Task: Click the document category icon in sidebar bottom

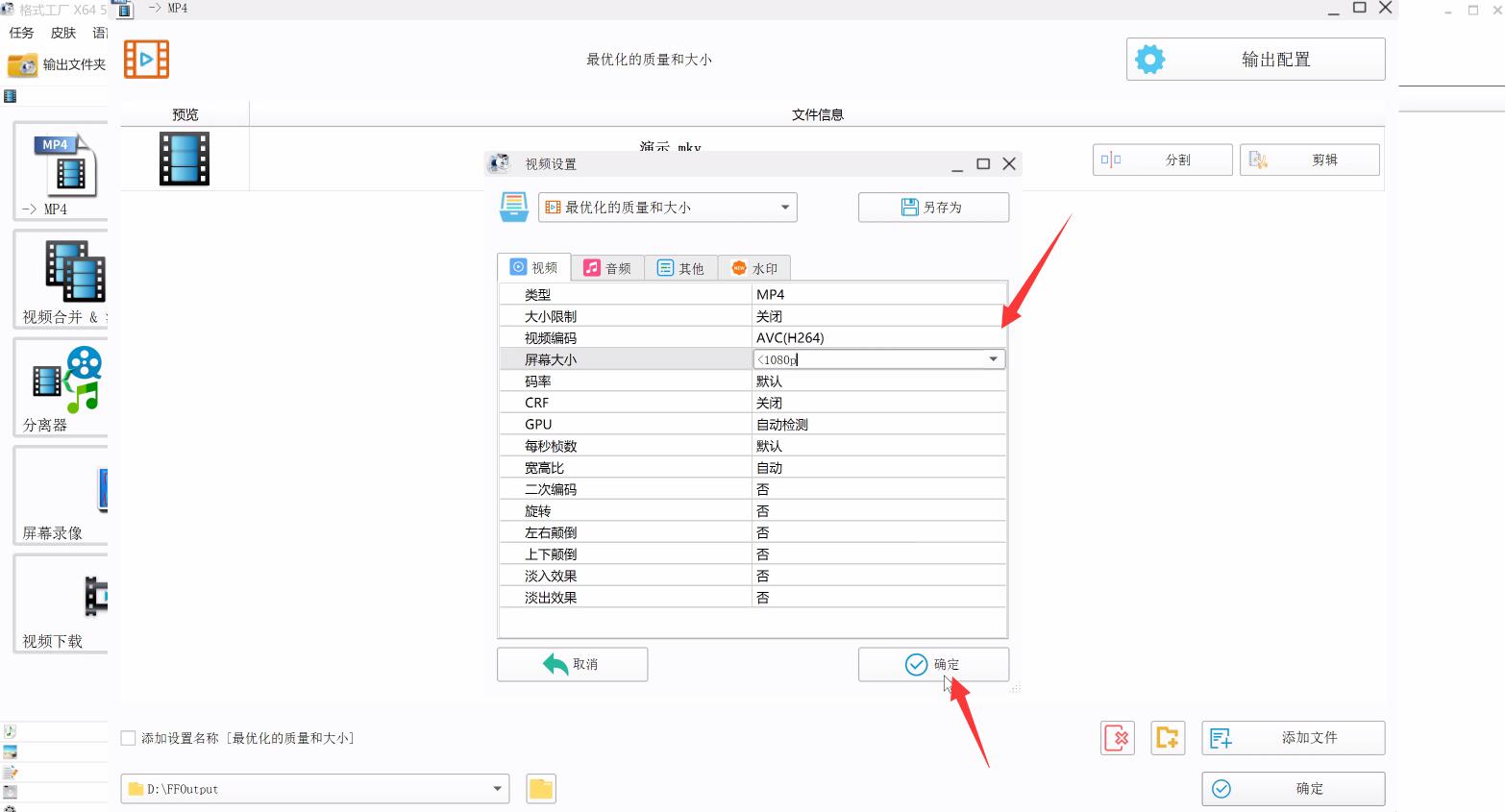Action: coord(10,772)
